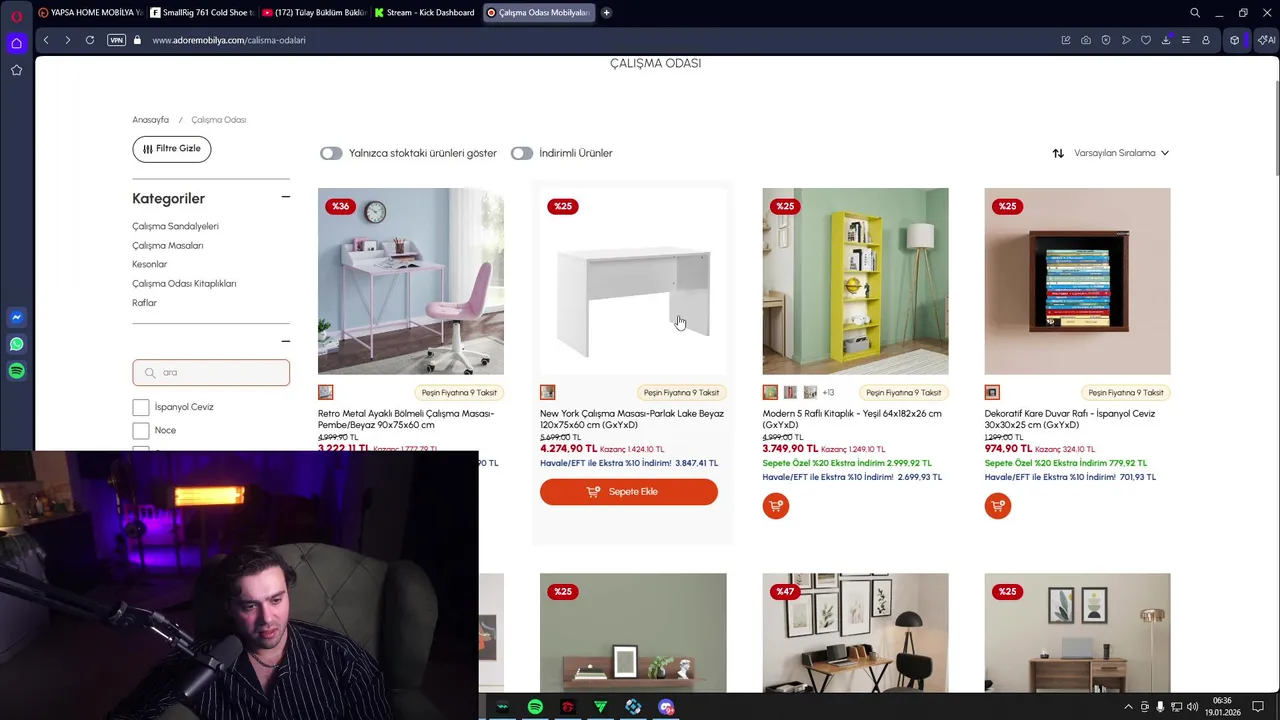
Task: Switch to YAPSA HOME MOBİLYA tab
Action: click(90, 13)
